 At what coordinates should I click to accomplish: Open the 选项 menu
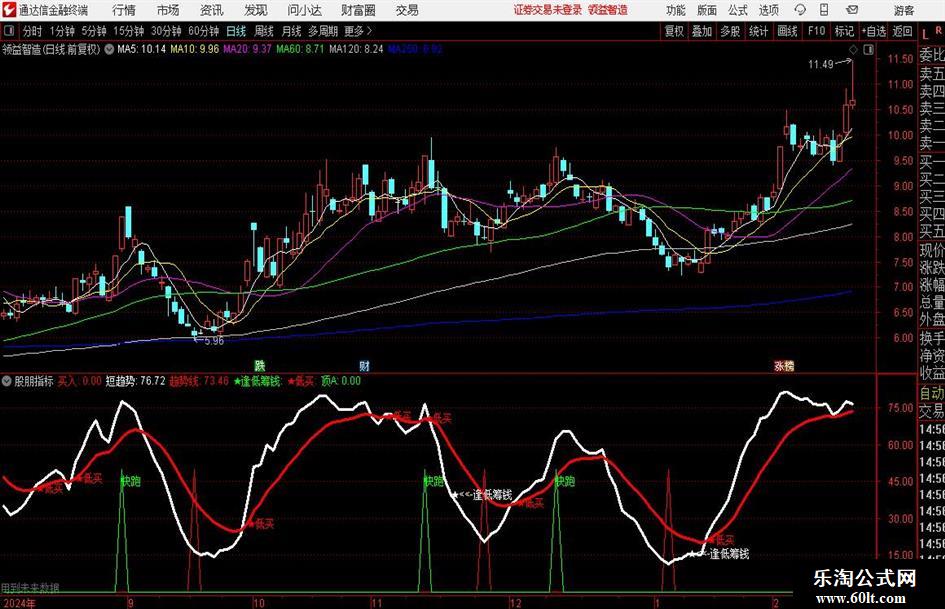tap(768, 10)
